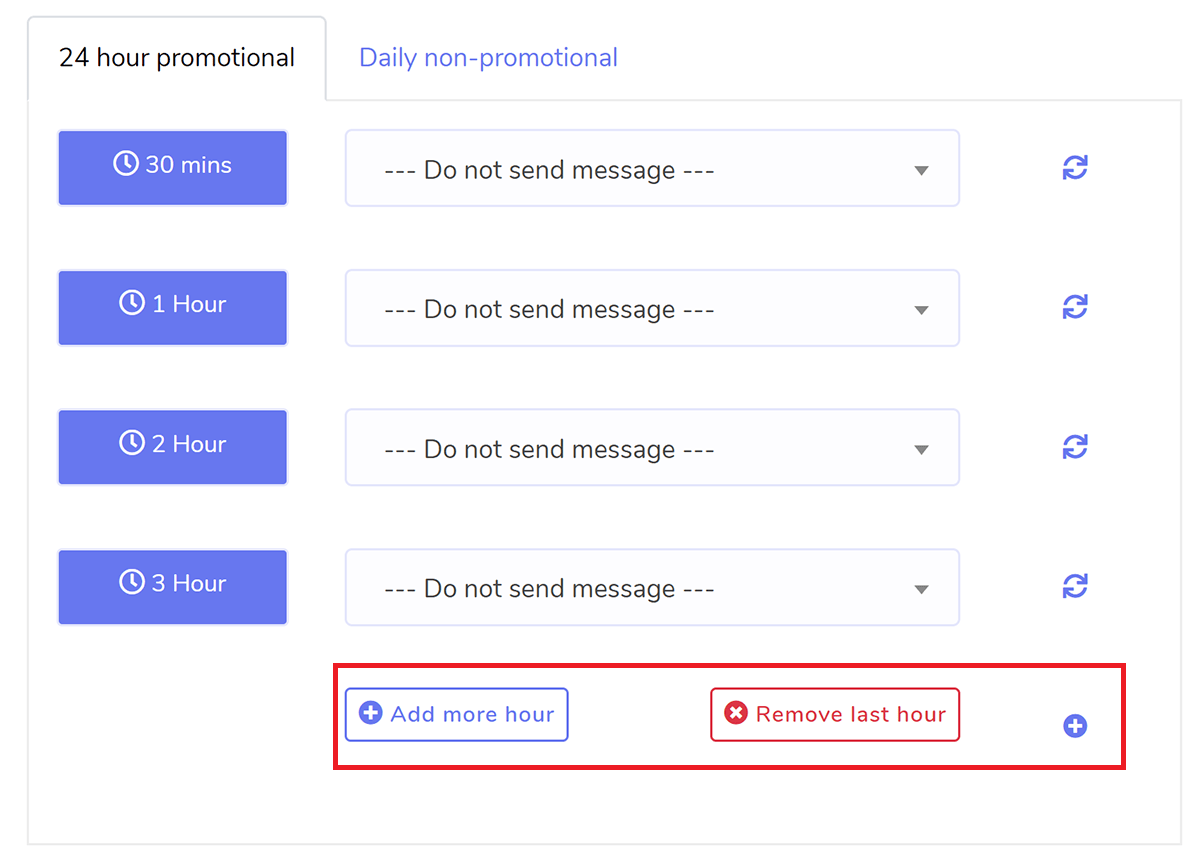This screenshot has width=1200, height=858.
Task: Click the Add more hour button
Action: (457, 714)
